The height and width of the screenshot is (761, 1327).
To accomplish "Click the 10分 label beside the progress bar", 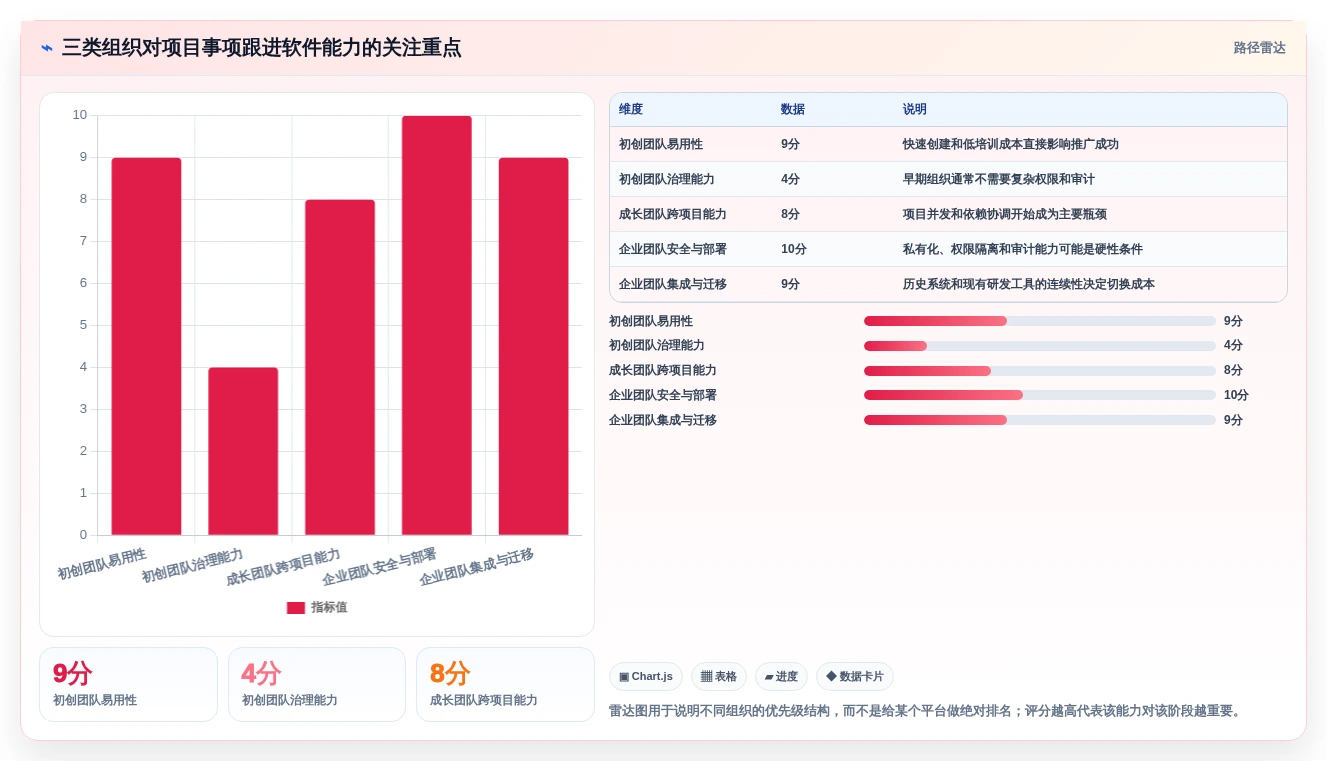I will (x=1236, y=395).
